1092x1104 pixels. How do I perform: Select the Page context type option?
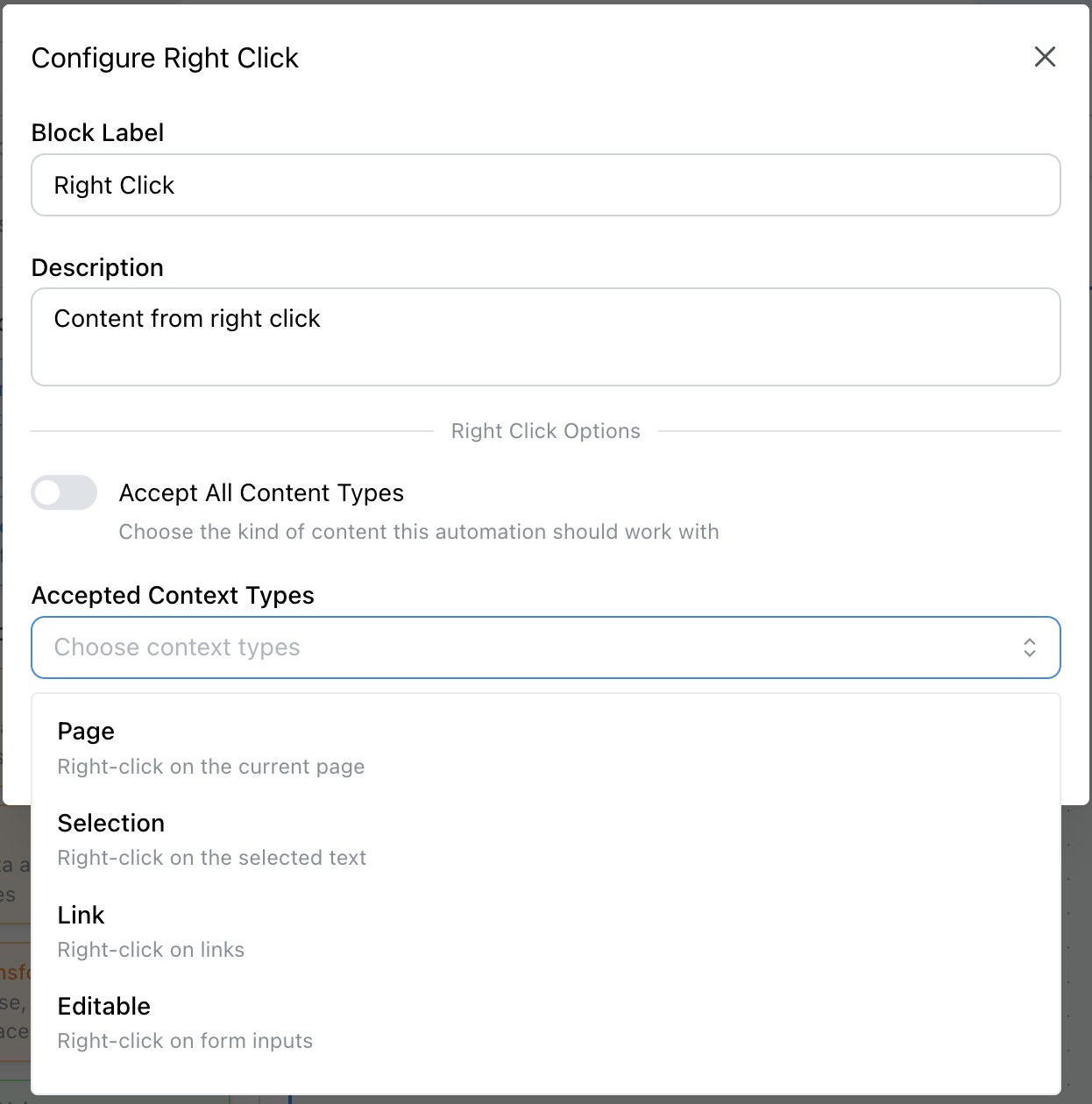[86, 732]
